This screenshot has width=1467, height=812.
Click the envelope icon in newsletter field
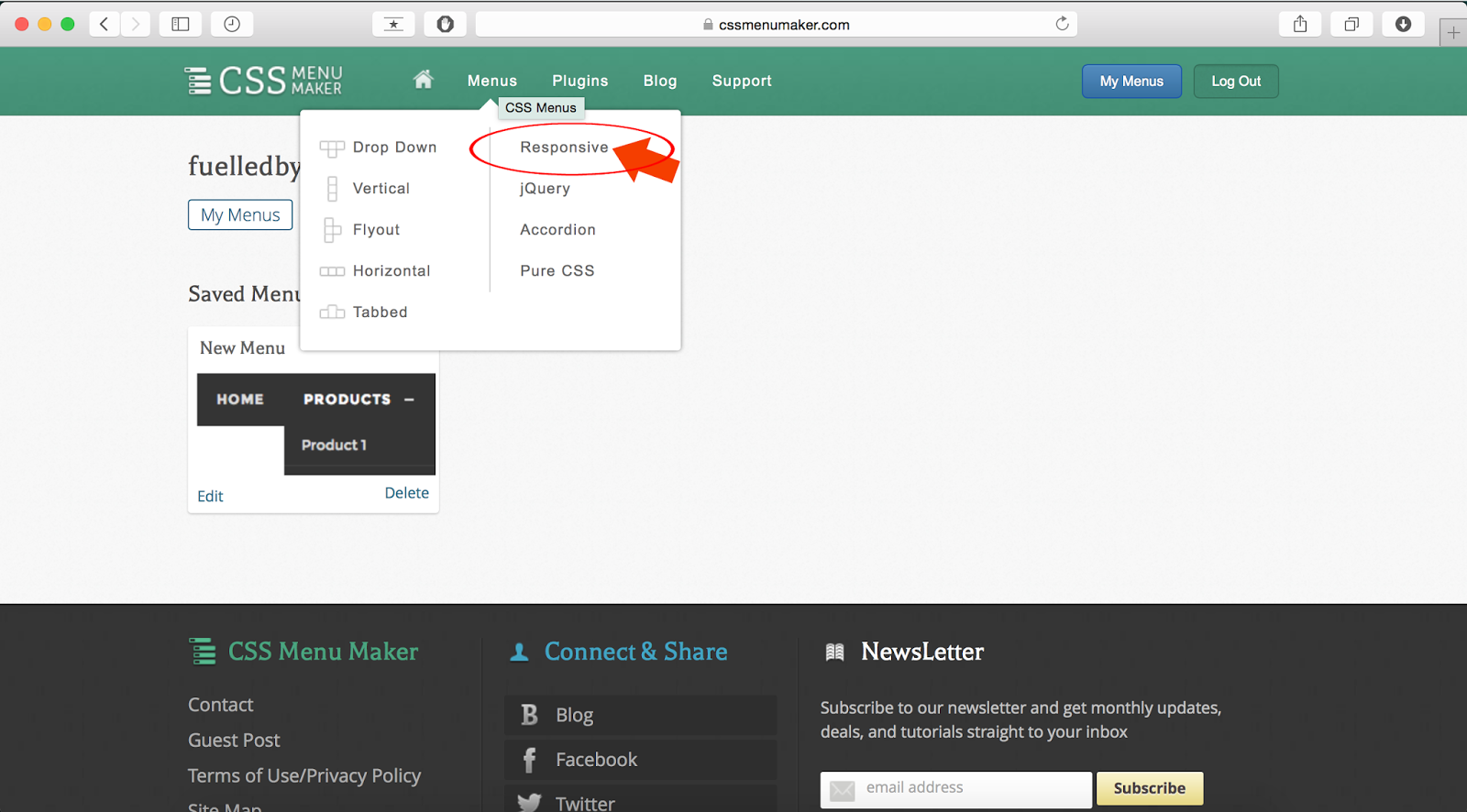click(842, 789)
